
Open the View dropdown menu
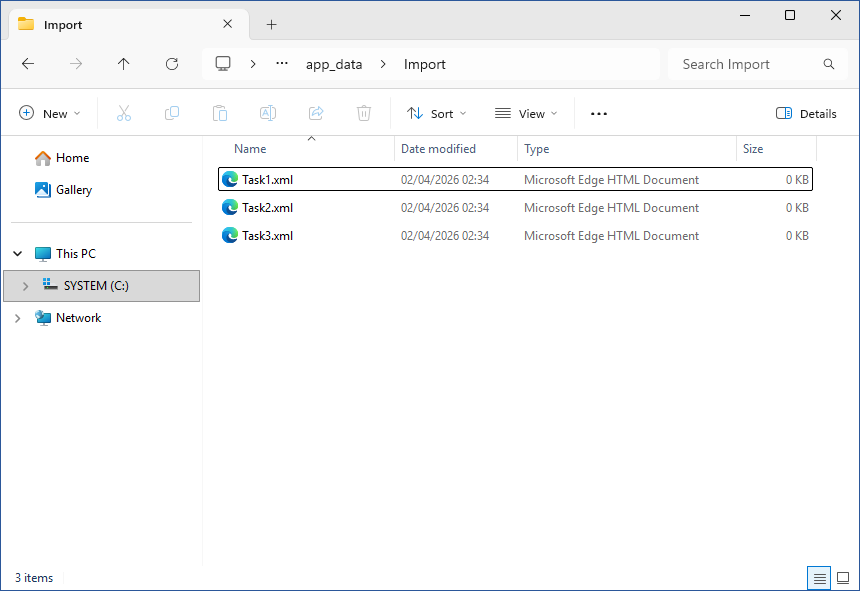tap(526, 114)
